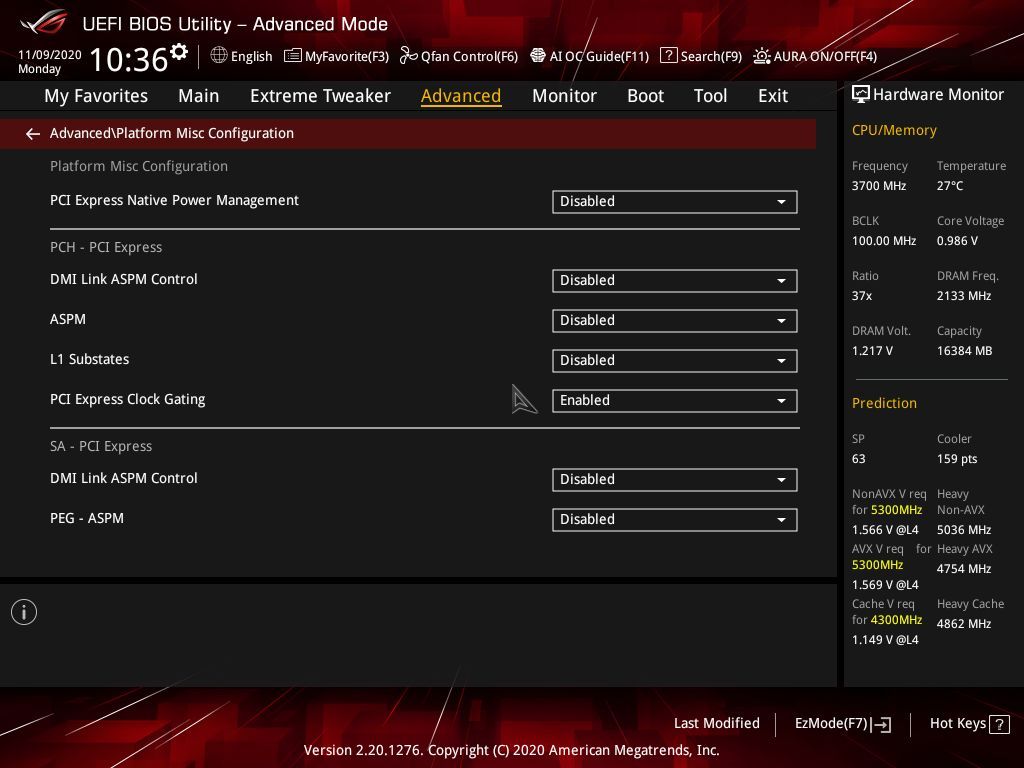Click the 159 pts cooler score
1024x768 pixels.
(957, 459)
